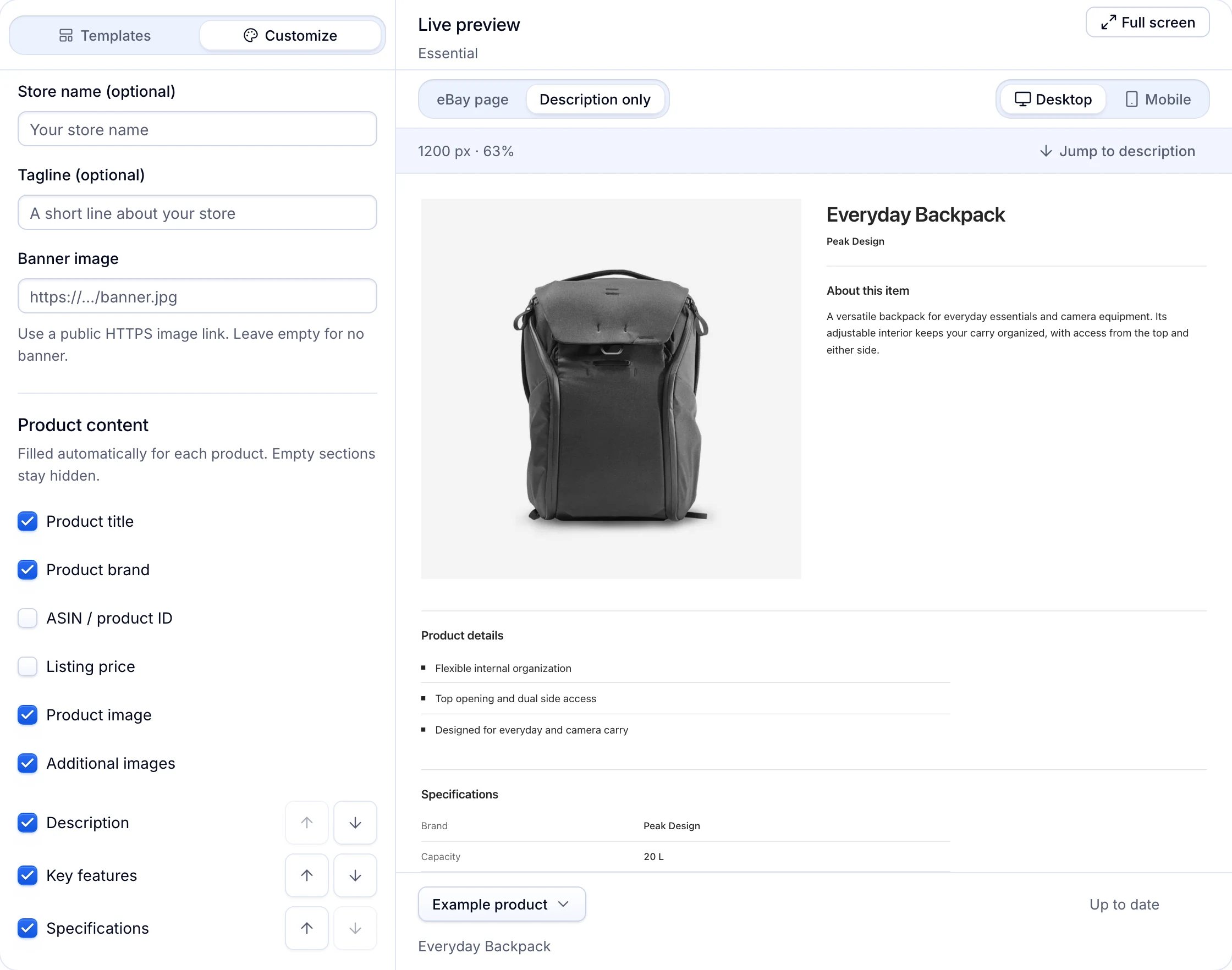Uncheck Product image checkbox
The image size is (1232, 970).
28,714
